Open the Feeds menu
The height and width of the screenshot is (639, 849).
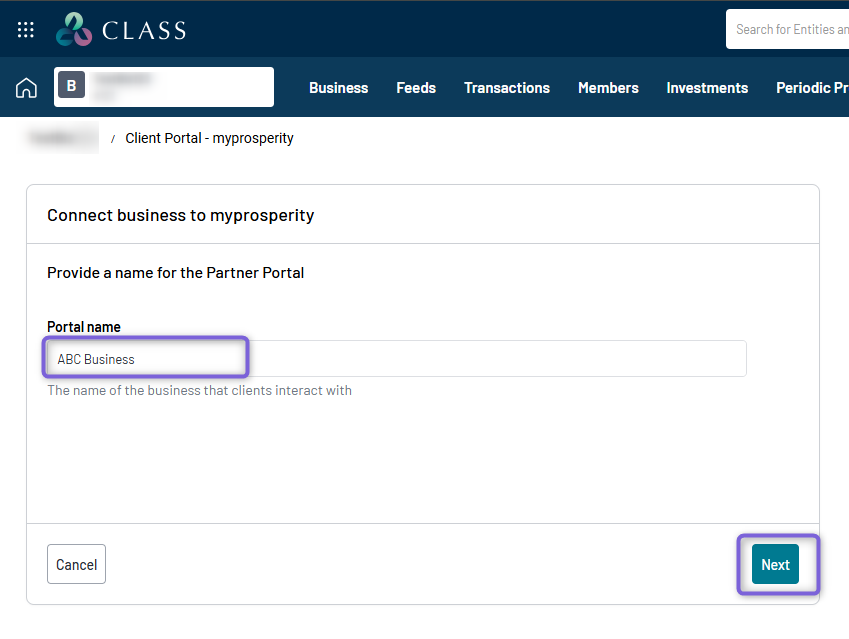point(416,88)
